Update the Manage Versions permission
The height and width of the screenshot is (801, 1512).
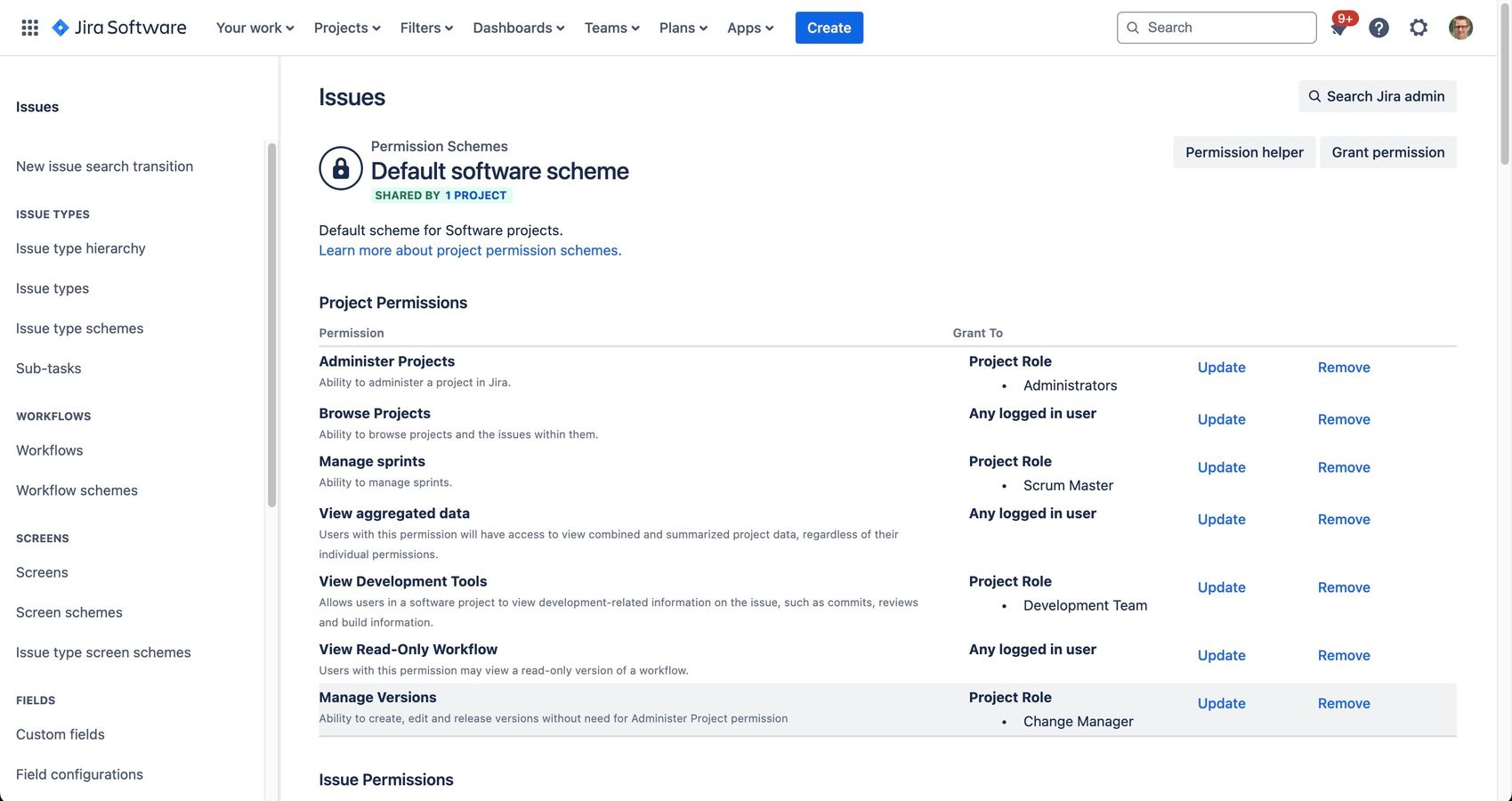(x=1221, y=703)
